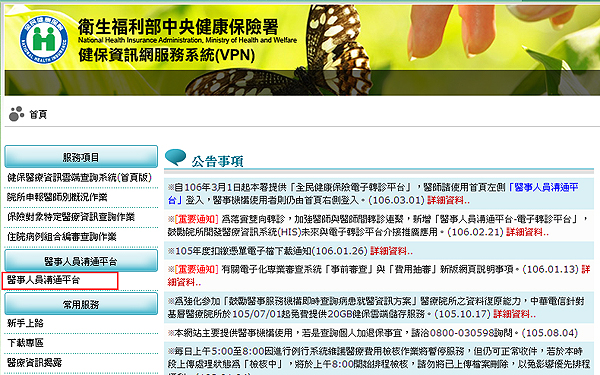Open 院所申報醫師別概況作業 in the sidebar
This screenshot has width=600, height=375.
tap(57, 197)
